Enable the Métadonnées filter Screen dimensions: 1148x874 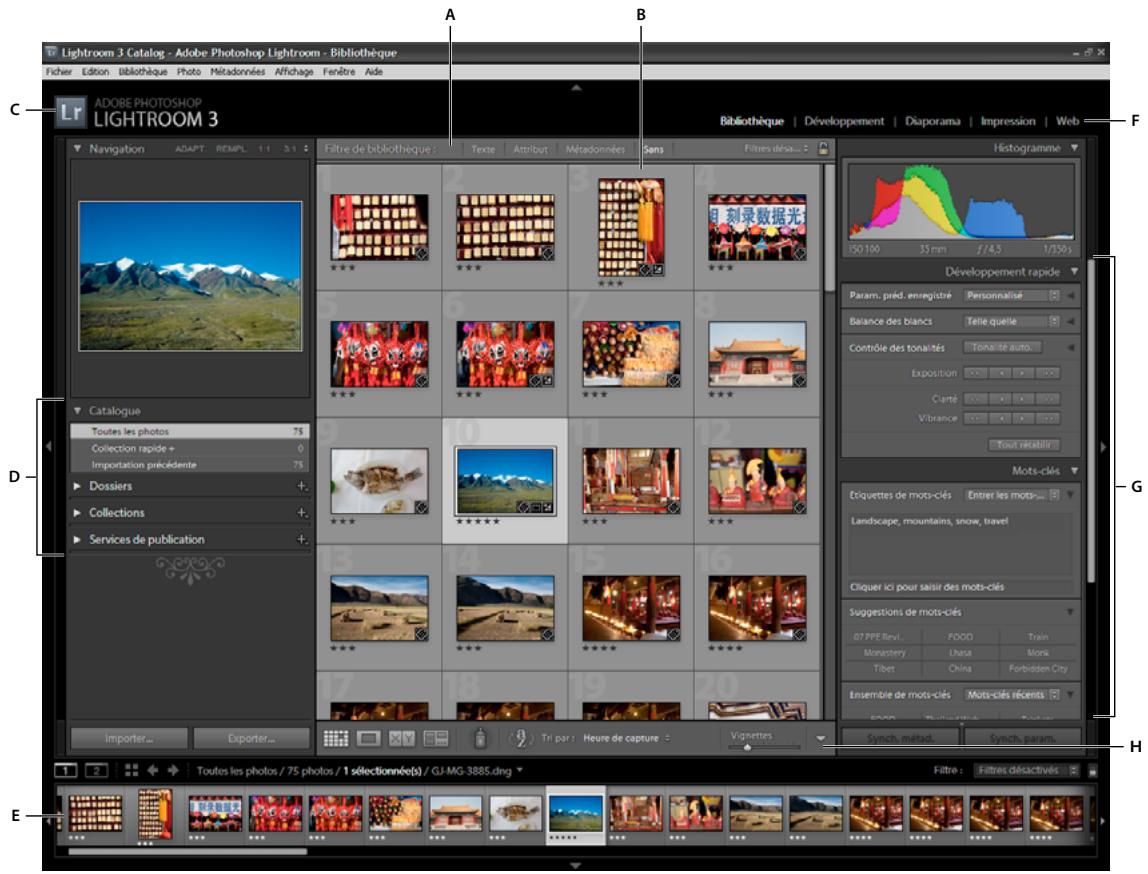[595, 149]
